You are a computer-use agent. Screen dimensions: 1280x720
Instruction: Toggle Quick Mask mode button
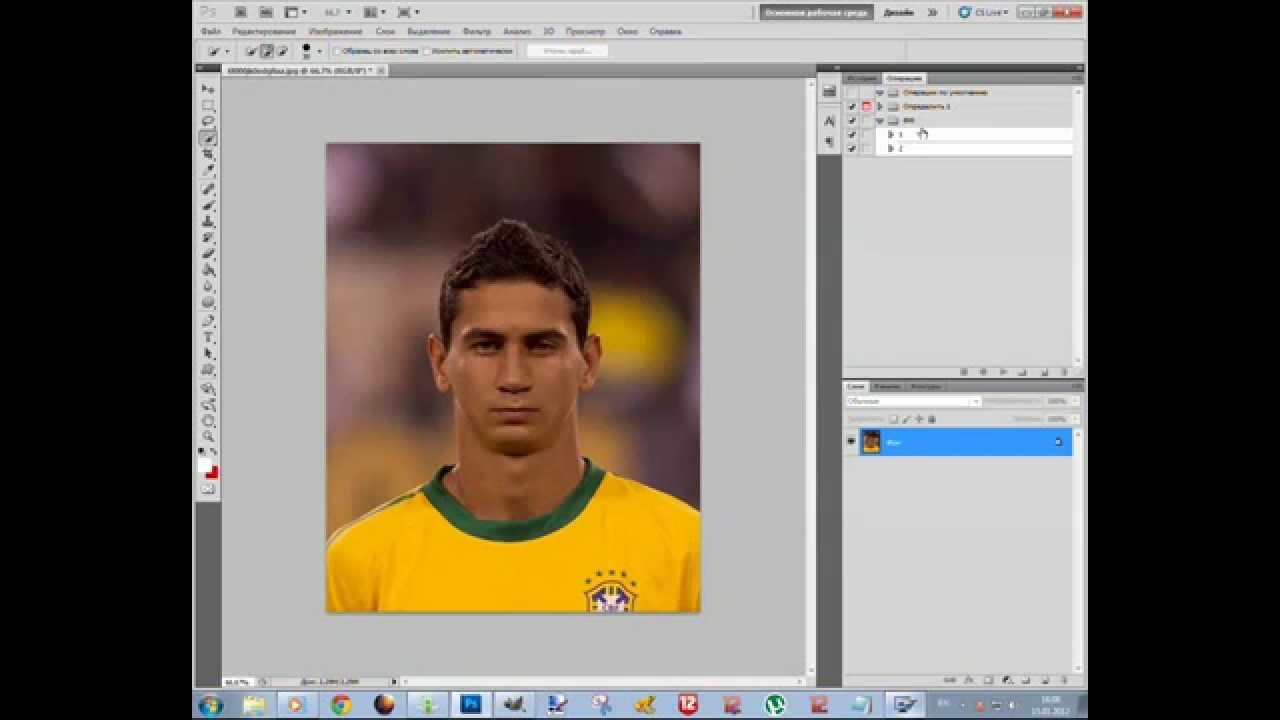(x=208, y=489)
